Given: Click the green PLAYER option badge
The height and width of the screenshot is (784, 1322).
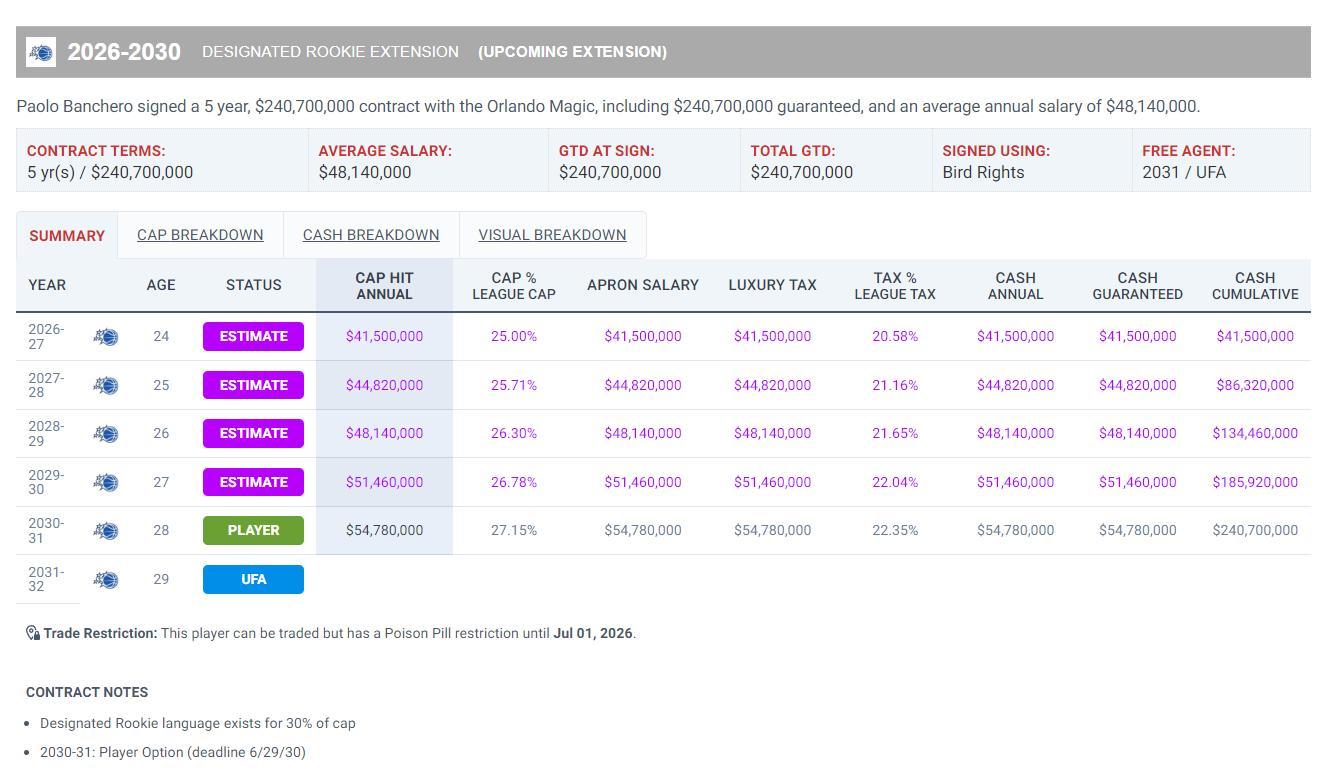Looking at the screenshot, I should coord(253,531).
